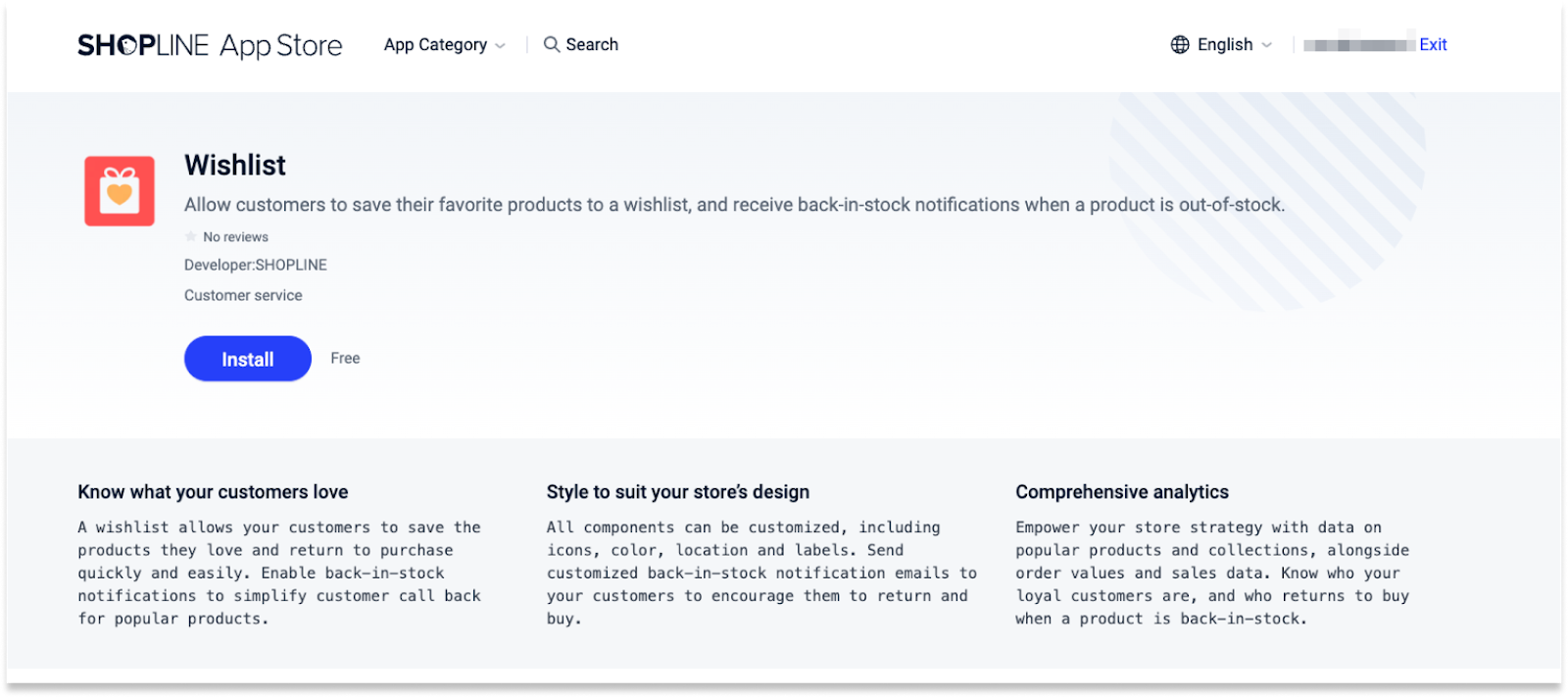
Task: Click the Comprehensive analytics heading
Action: click(x=1122, y=492)
